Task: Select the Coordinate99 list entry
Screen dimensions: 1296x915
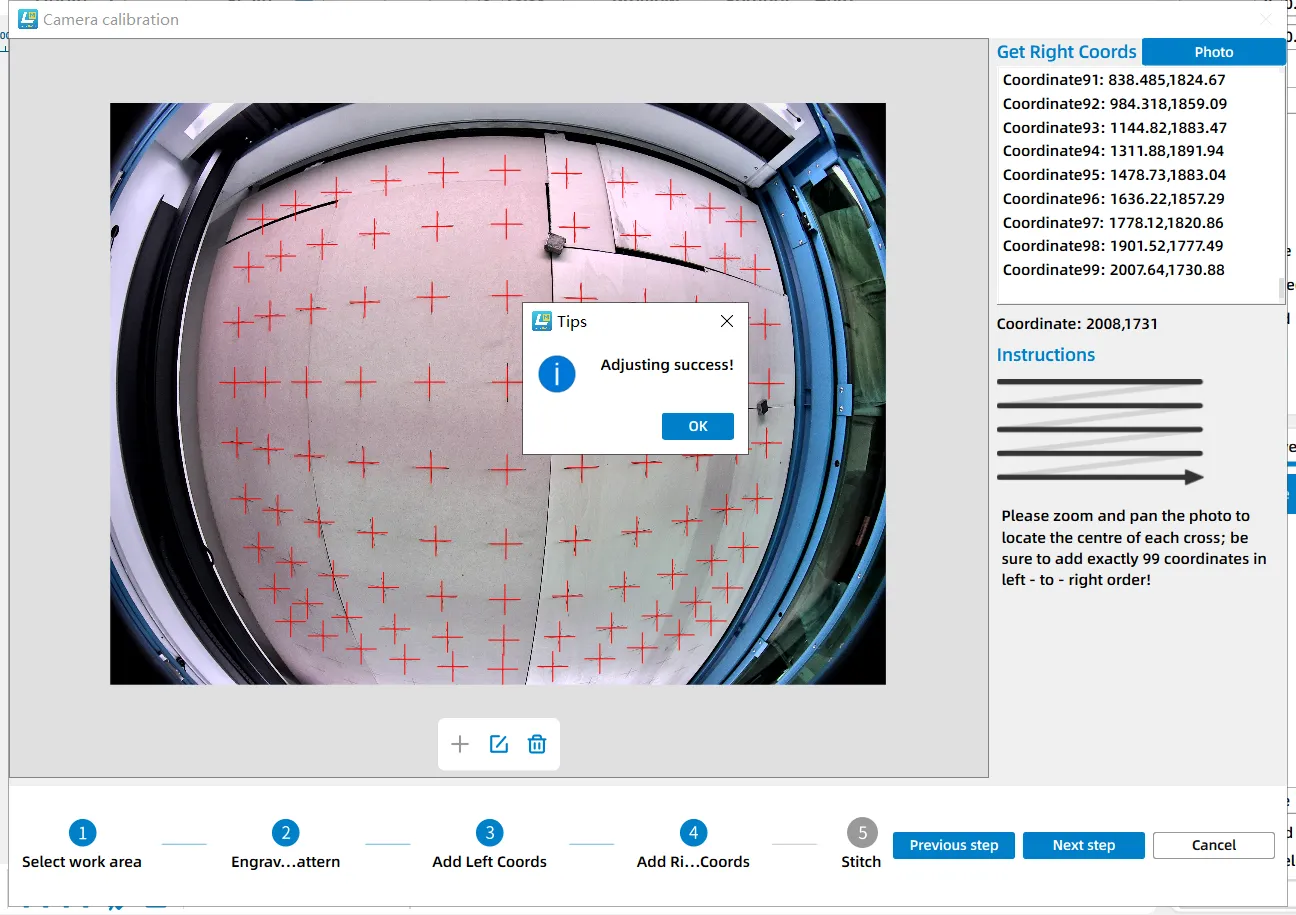Action: point(1113,270)
